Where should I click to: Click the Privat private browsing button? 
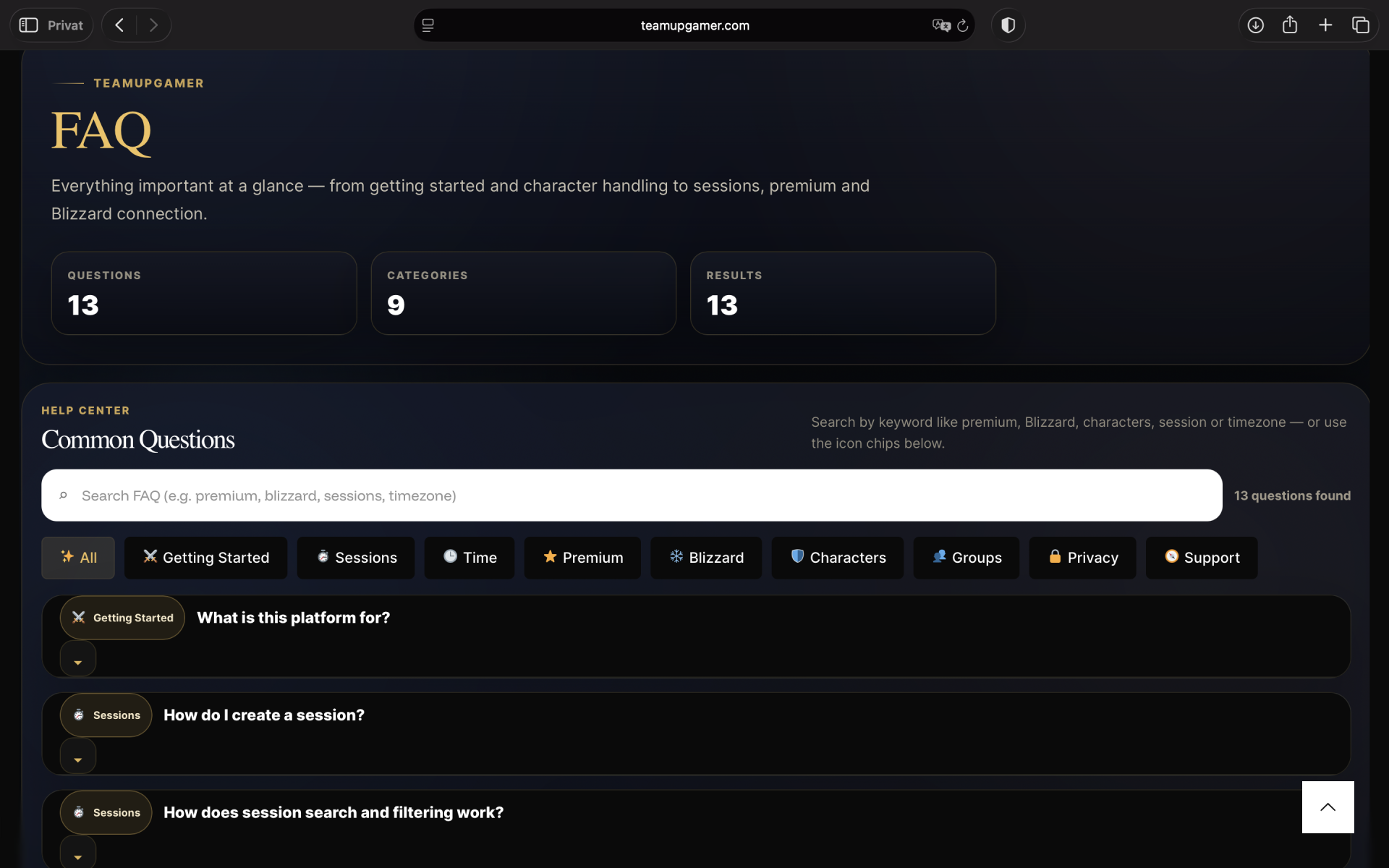coord(51,25)
